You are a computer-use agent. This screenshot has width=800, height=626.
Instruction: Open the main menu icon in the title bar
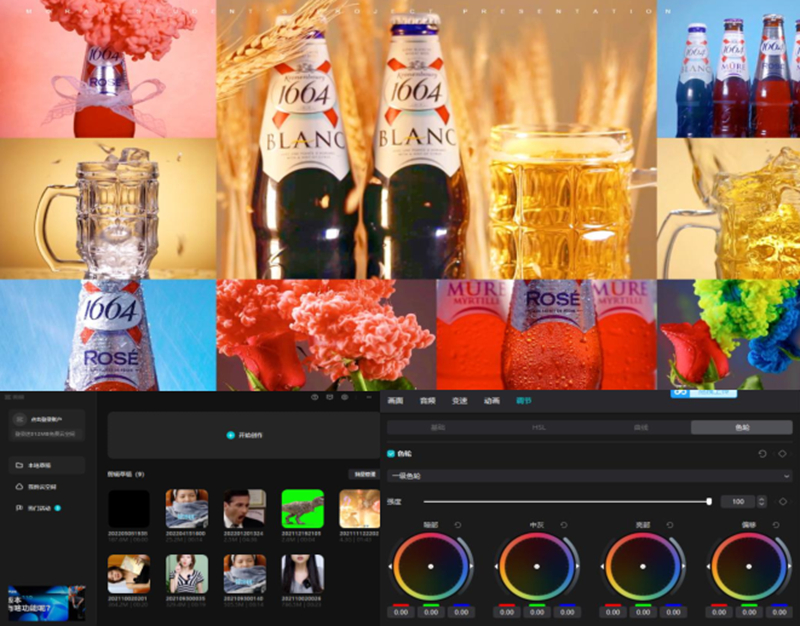pos(8,397)
